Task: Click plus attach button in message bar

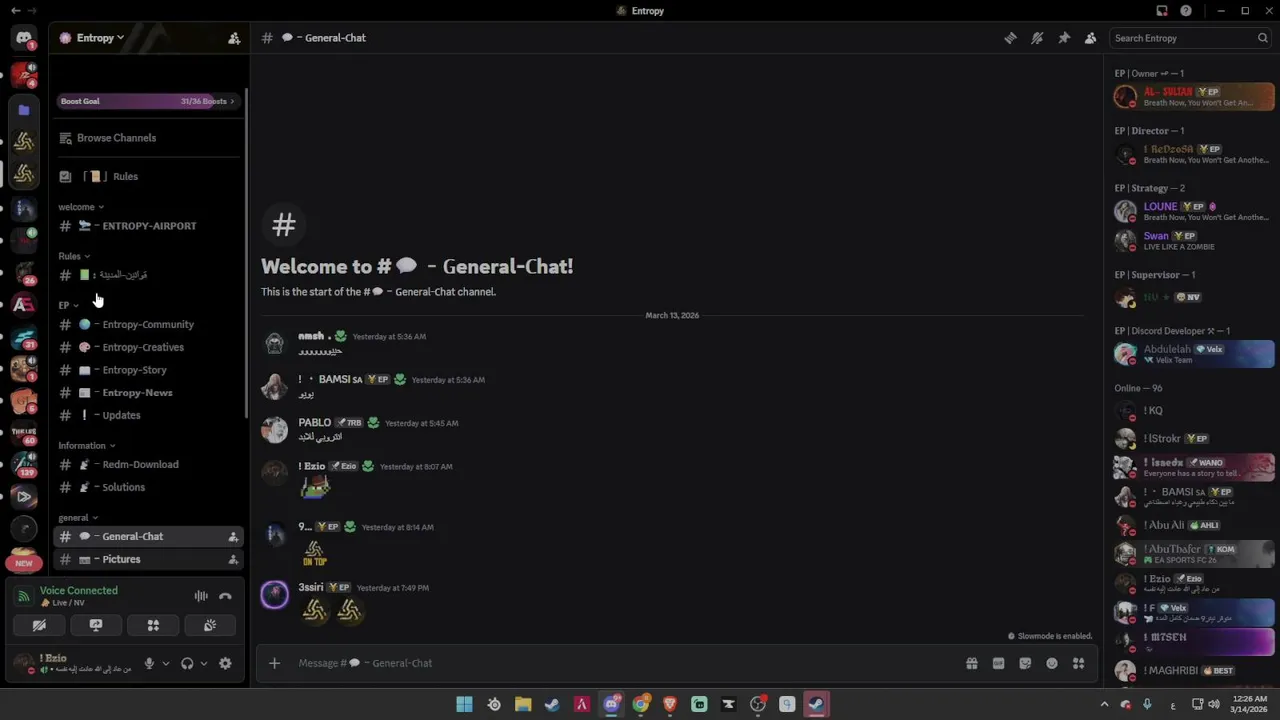Action: (x=274, y=663)
